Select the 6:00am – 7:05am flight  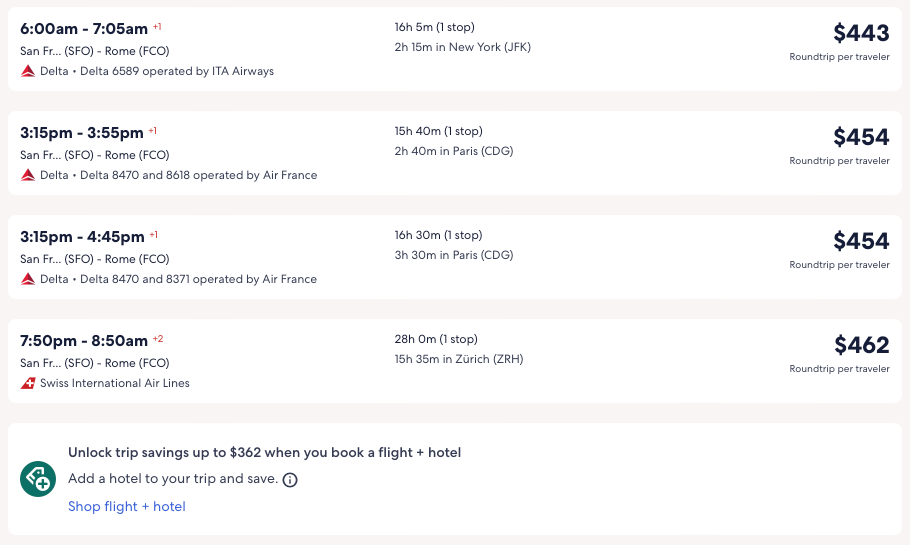click(84, 29)
